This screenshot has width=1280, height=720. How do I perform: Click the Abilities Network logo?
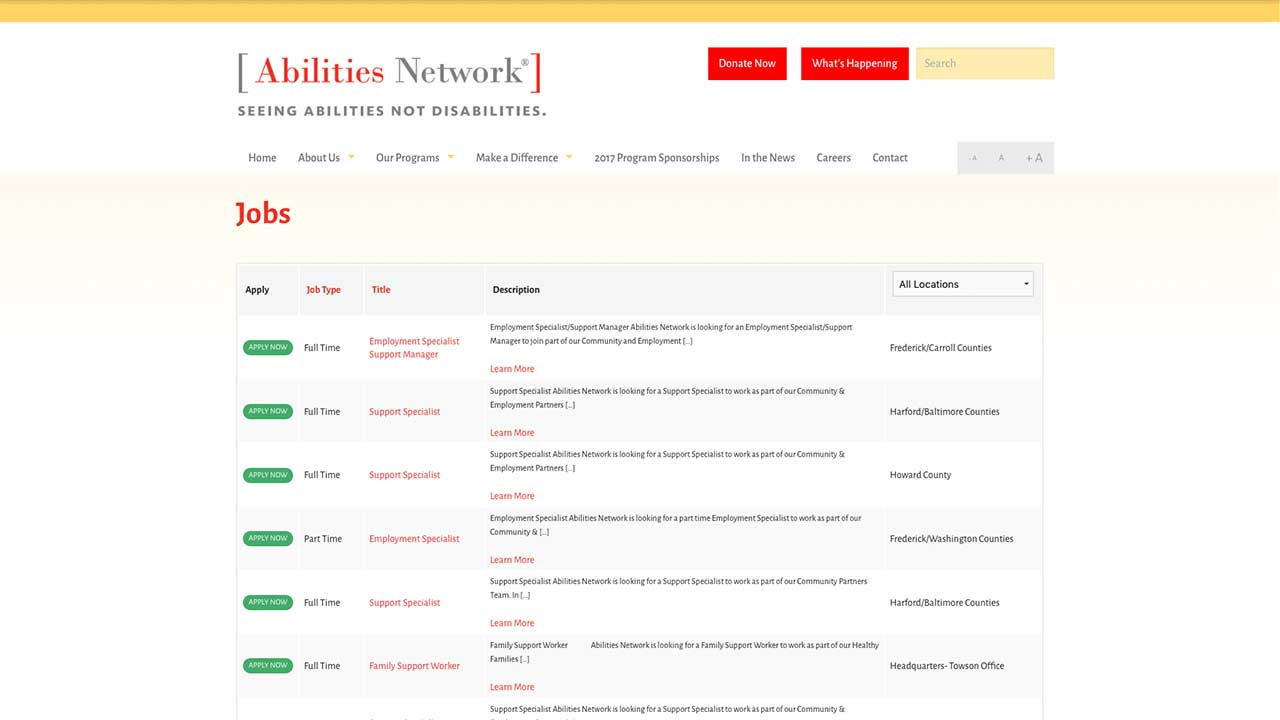point(389,72)
